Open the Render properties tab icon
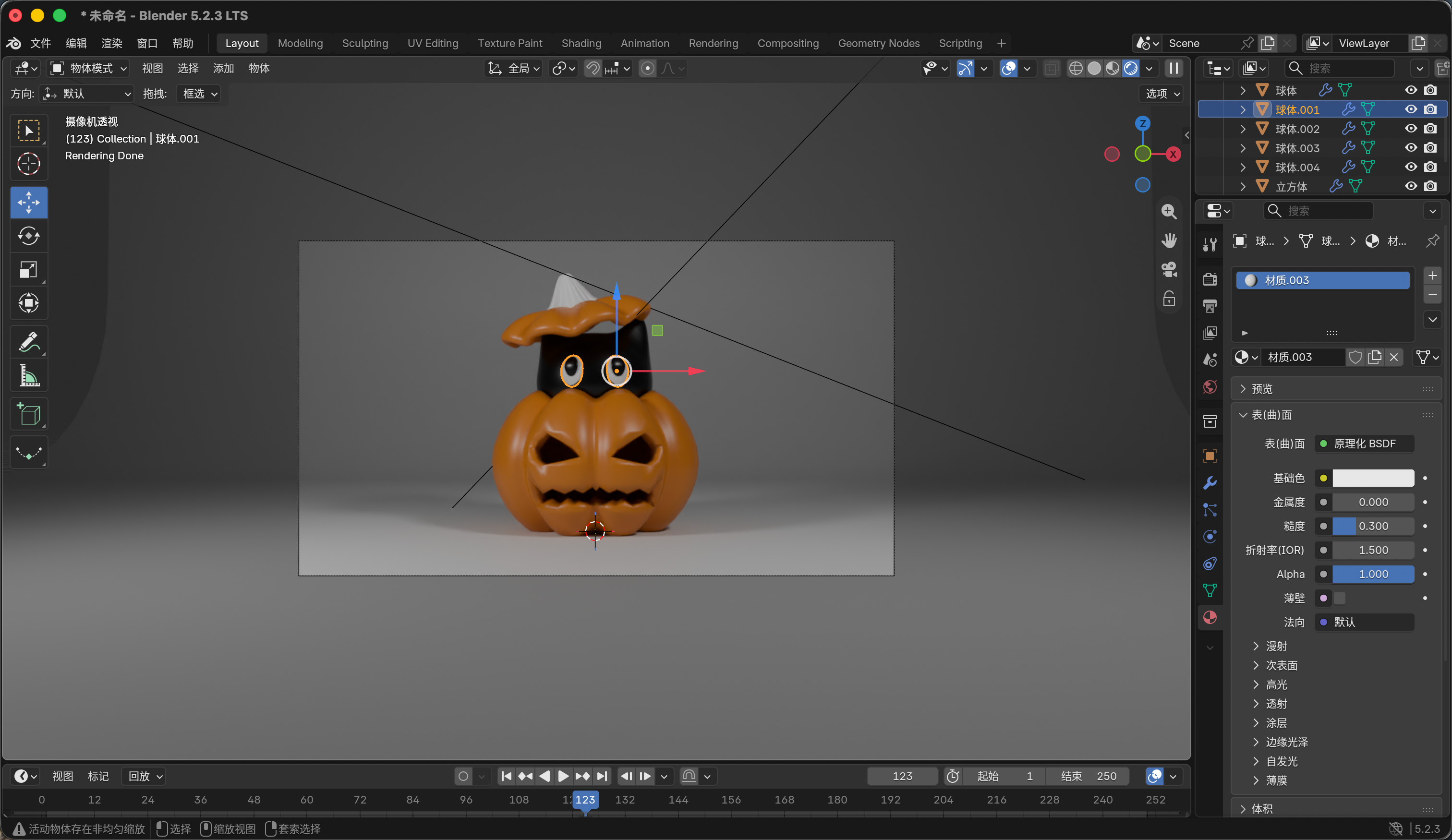The height and width of the screenshot is (840, 1452). pos(1210,279)
